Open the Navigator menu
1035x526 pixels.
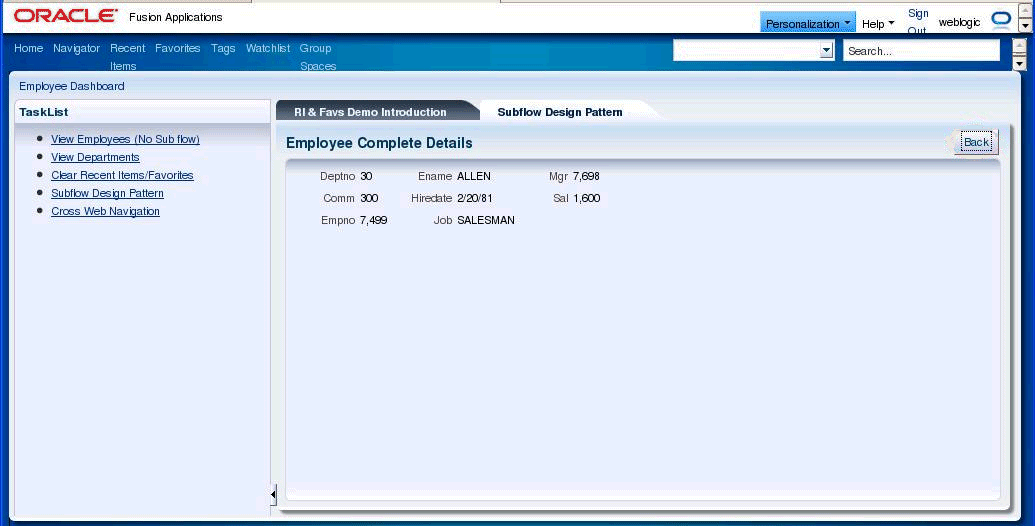click(77, 48)
